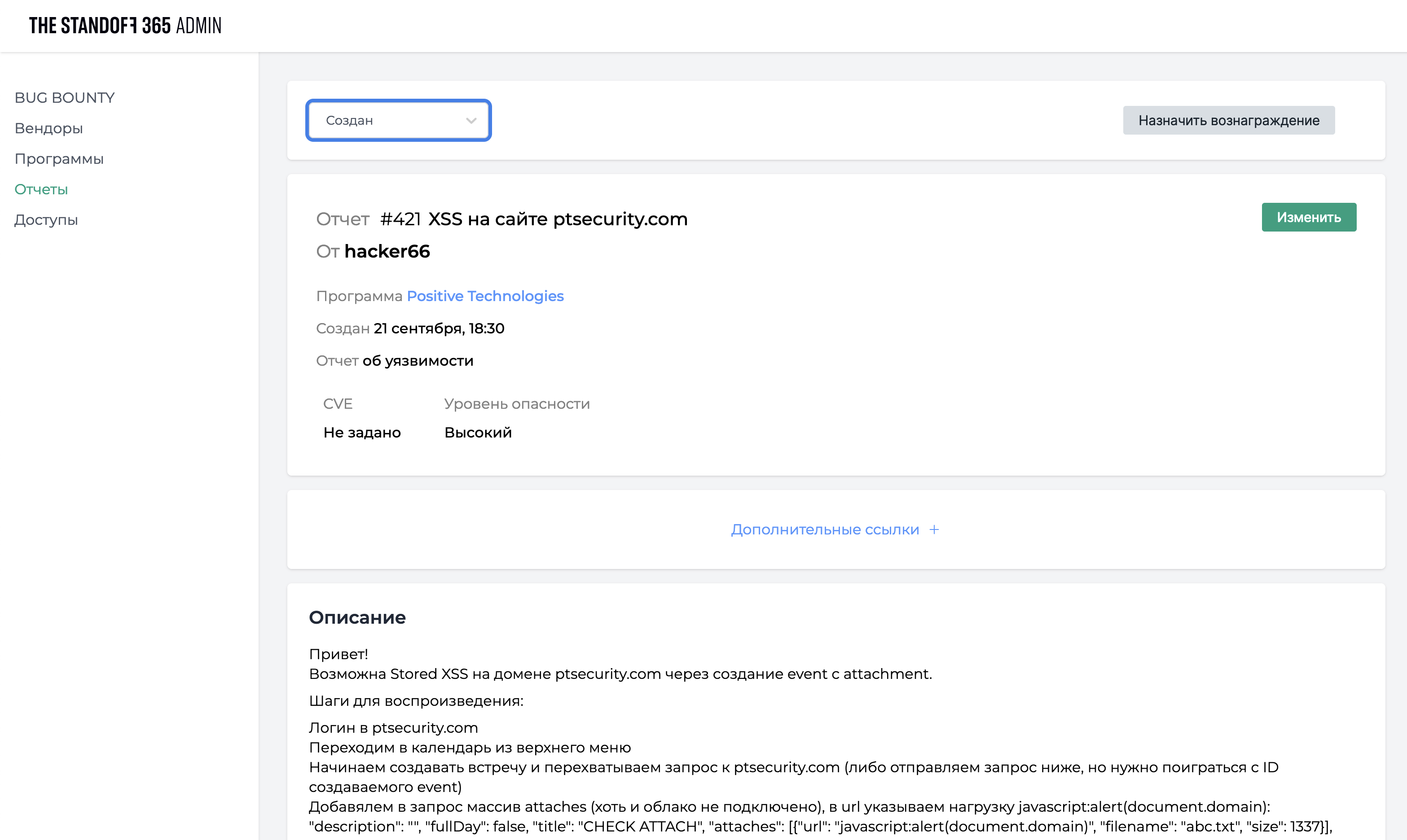Go to Вендоры in the sidebar
The width and height of the screenshot is (1407, 840).
point(48,128)
